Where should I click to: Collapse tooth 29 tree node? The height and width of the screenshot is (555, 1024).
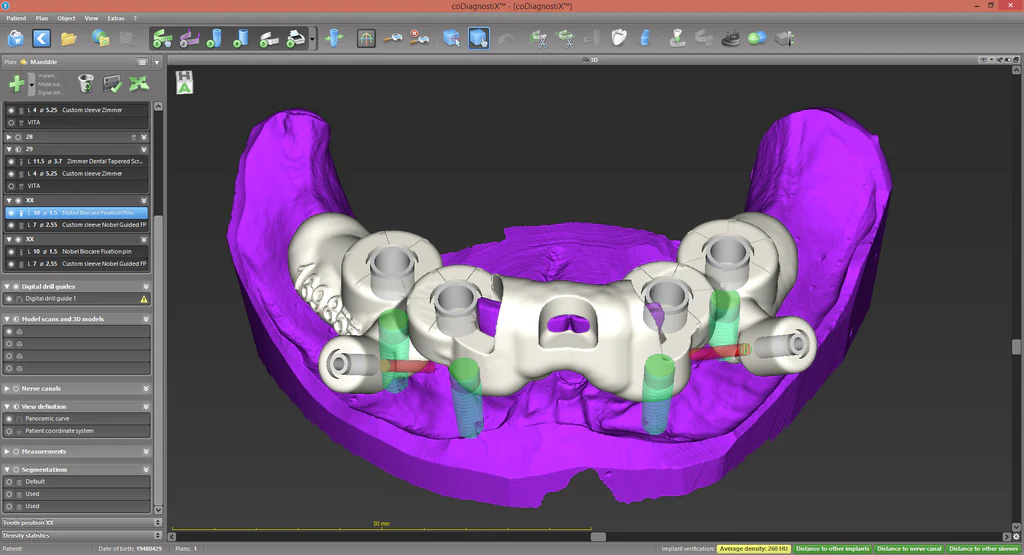tap(8, 150)
